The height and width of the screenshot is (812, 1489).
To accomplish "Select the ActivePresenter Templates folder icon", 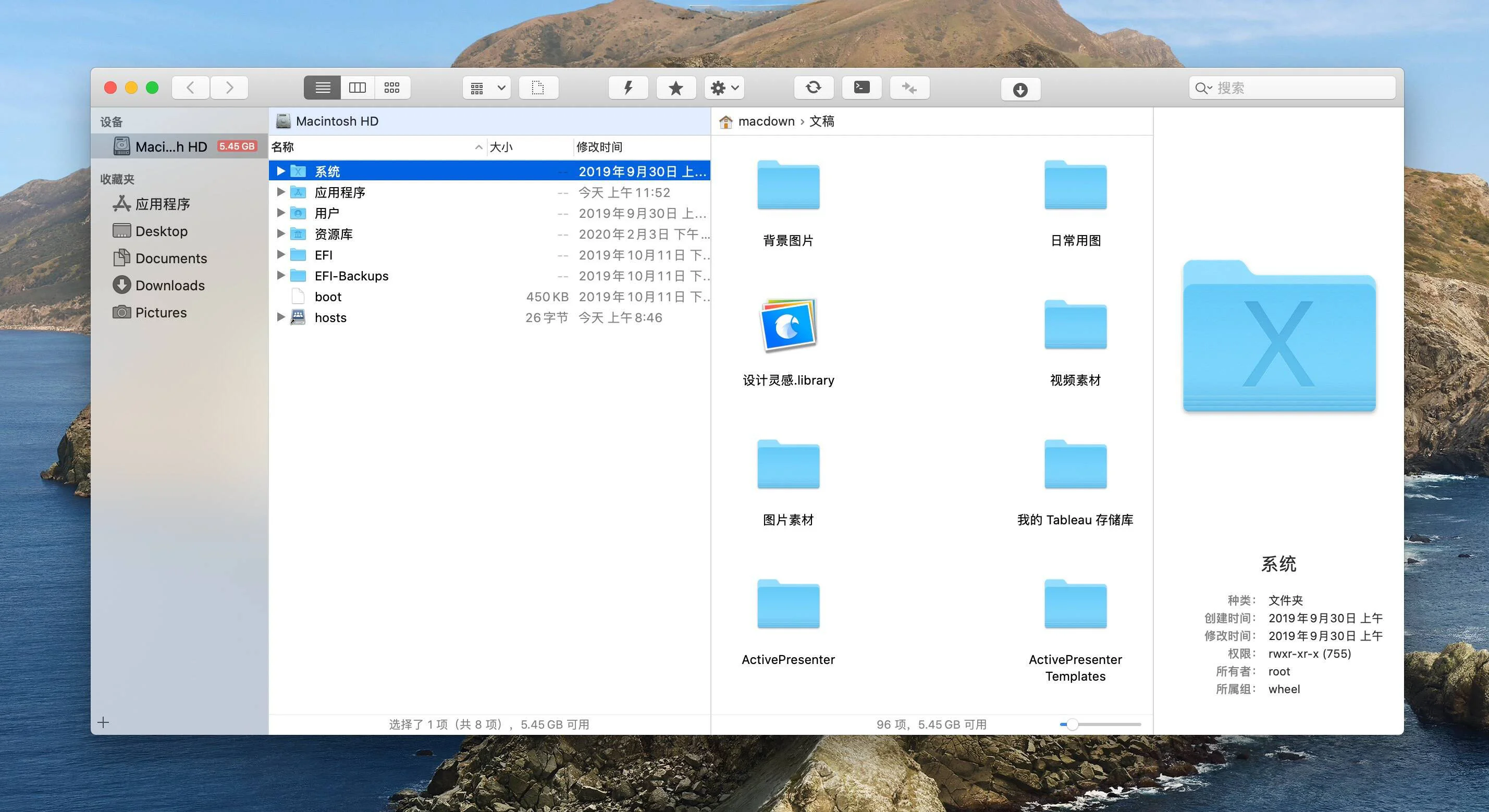I will (x=1075, y=604).
